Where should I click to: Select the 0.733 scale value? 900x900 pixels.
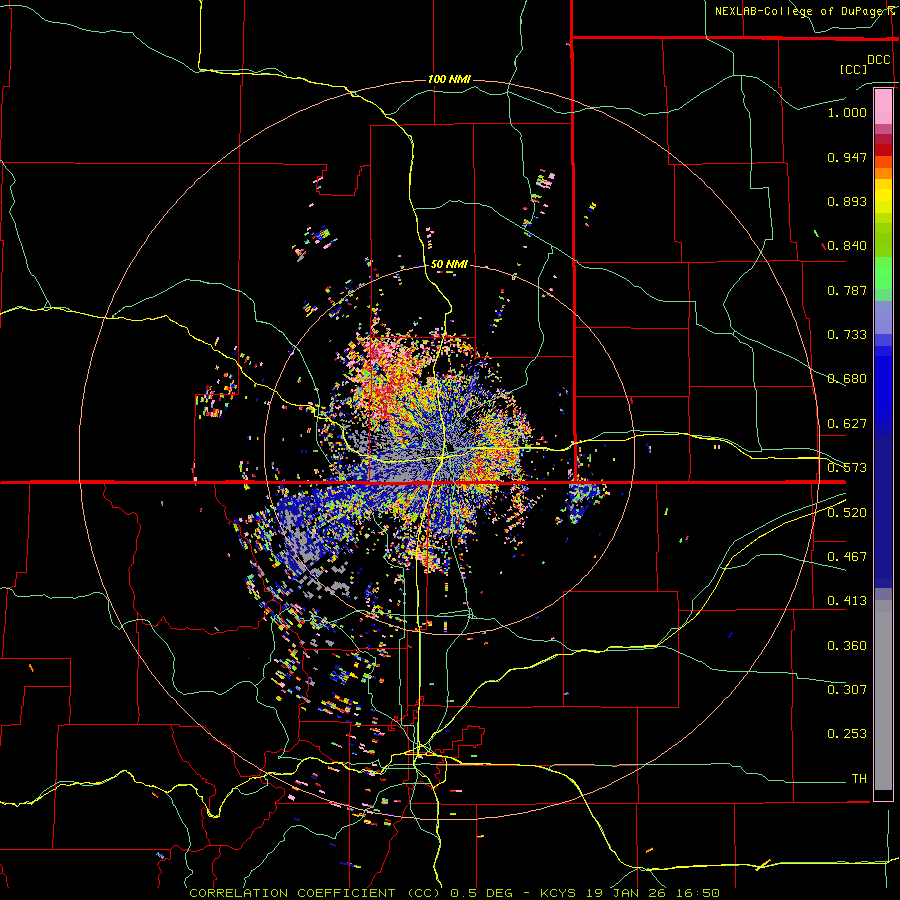point(847,335)
